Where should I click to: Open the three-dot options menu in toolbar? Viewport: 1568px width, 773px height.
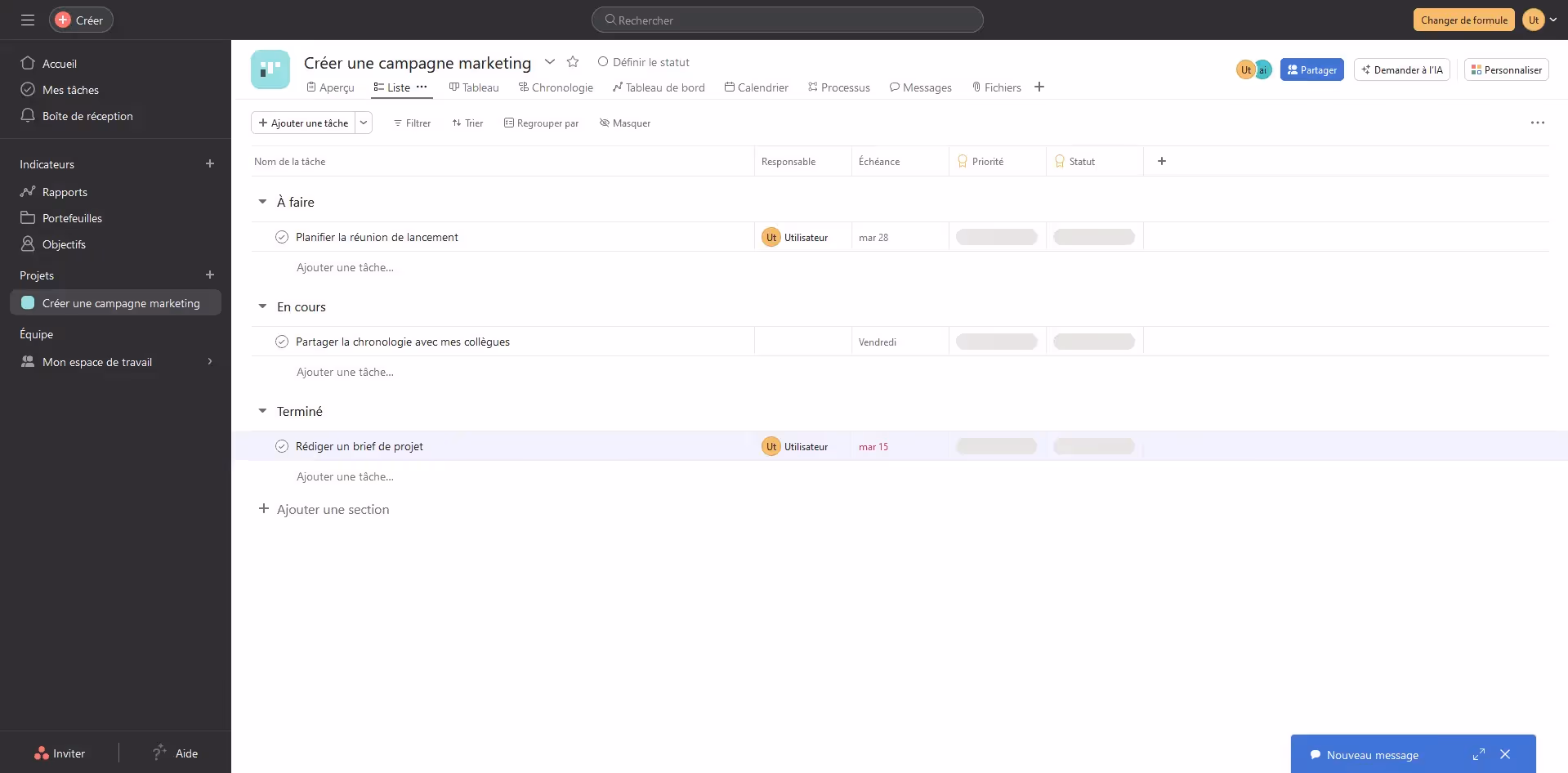pyautogui.click(x=1537, y=123)
